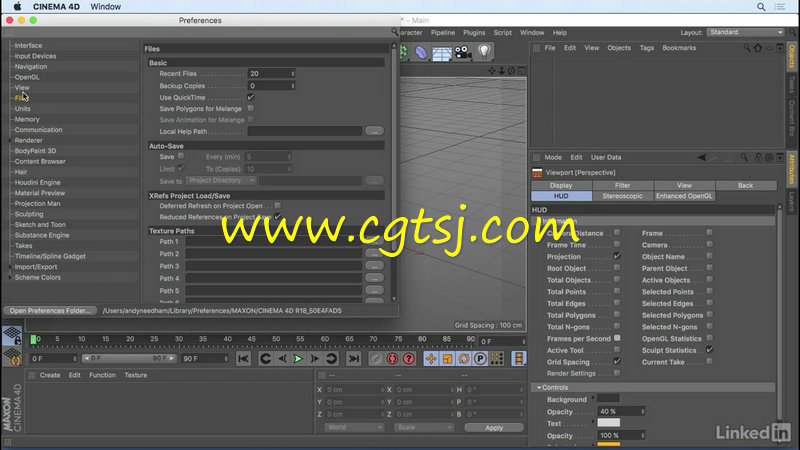
Task: Click the locked workplane icon at left
Action: point(12,335)
